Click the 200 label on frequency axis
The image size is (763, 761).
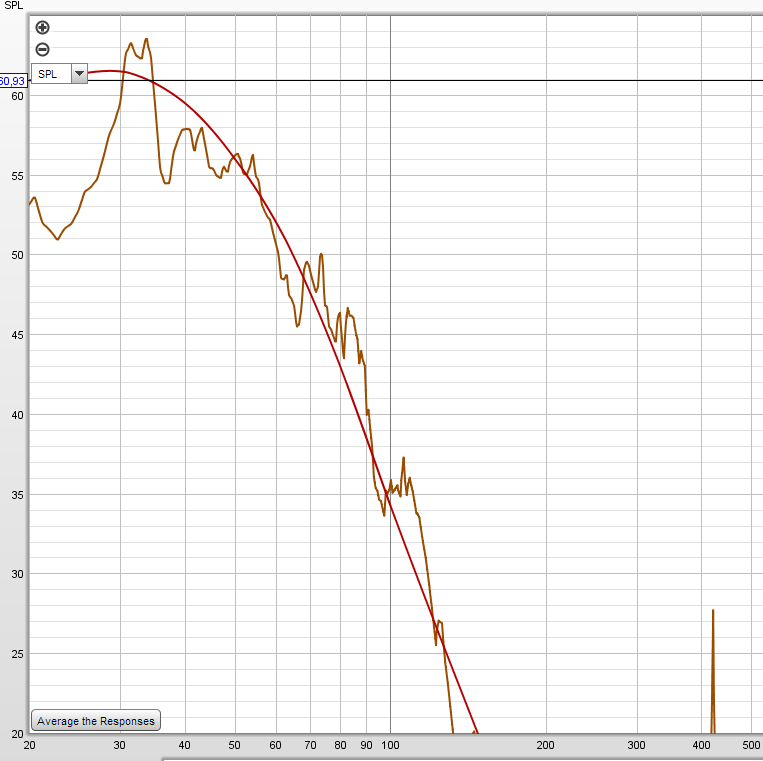(545, 745)
